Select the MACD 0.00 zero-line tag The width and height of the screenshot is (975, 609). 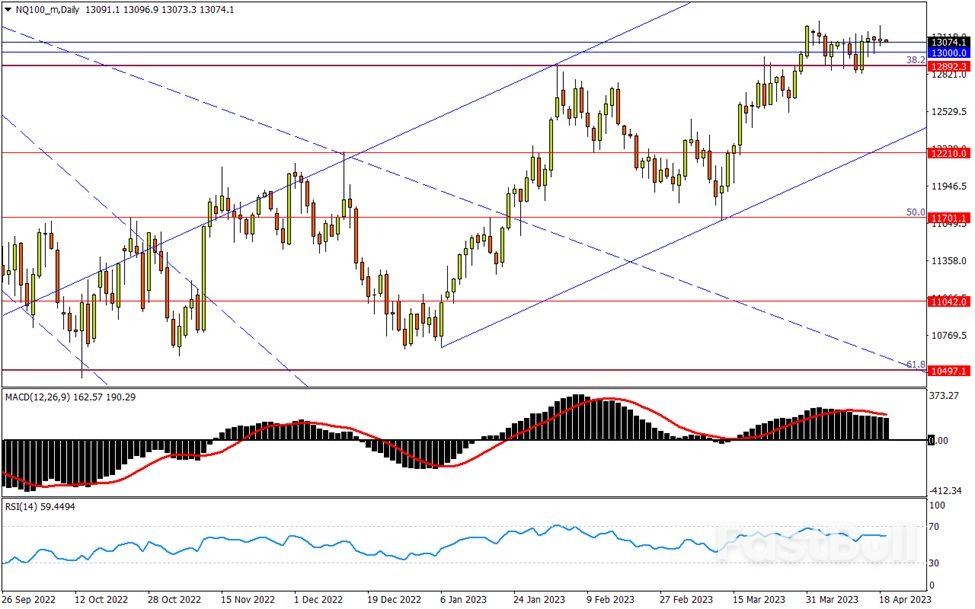(x=938, y=440)
